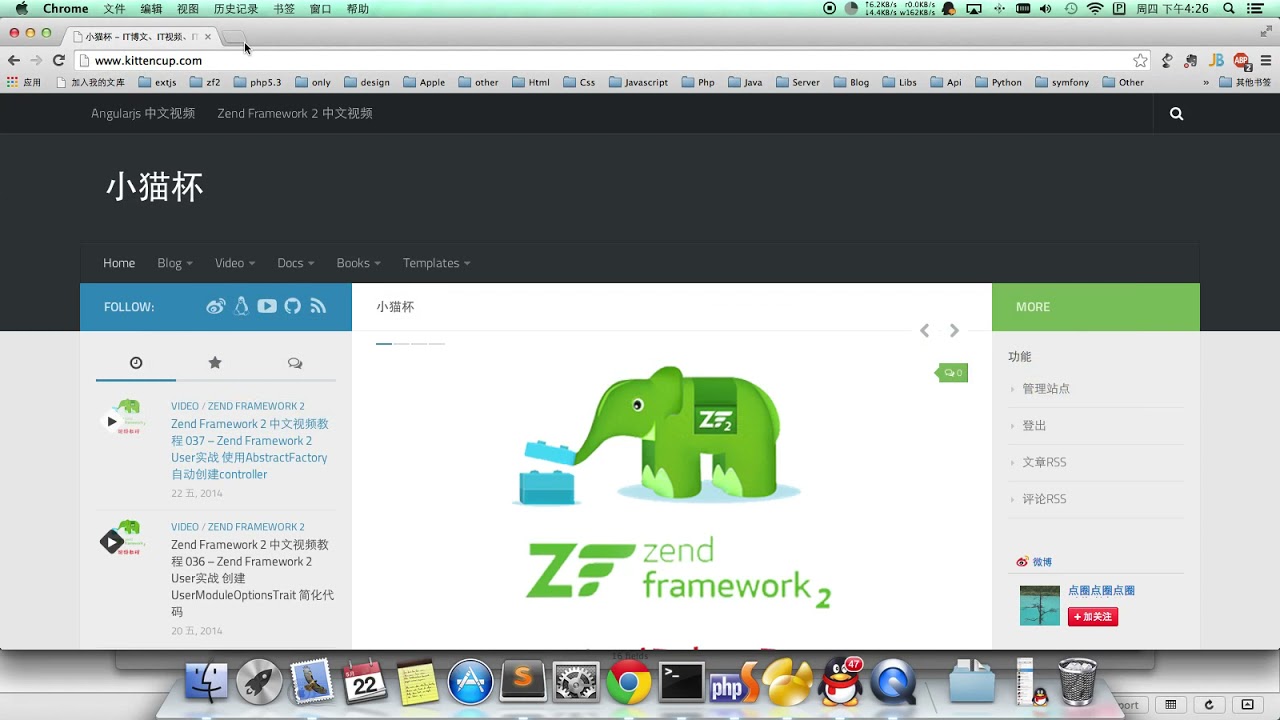
Task: Open a new tab in Chrome
Action: pos(233,37)
